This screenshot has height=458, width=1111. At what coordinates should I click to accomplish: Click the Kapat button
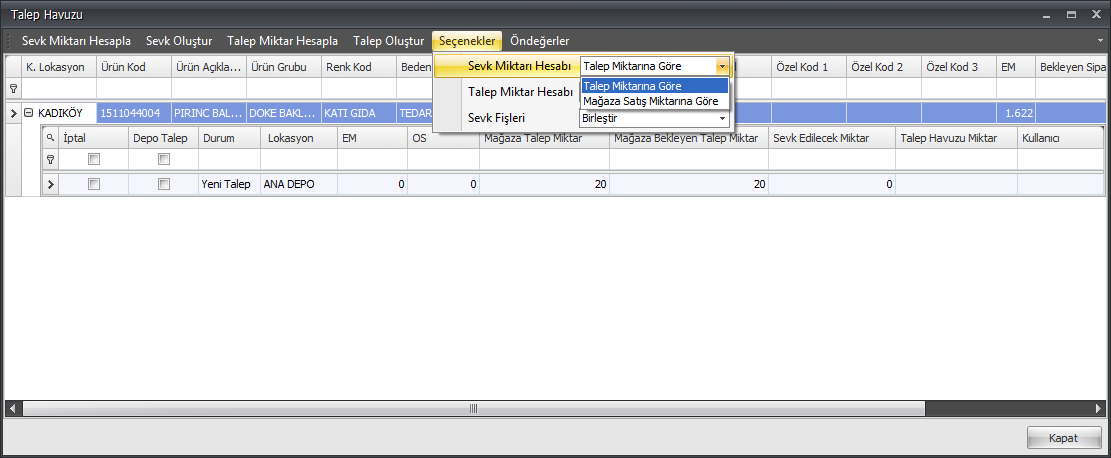(x=1063, y=438)
